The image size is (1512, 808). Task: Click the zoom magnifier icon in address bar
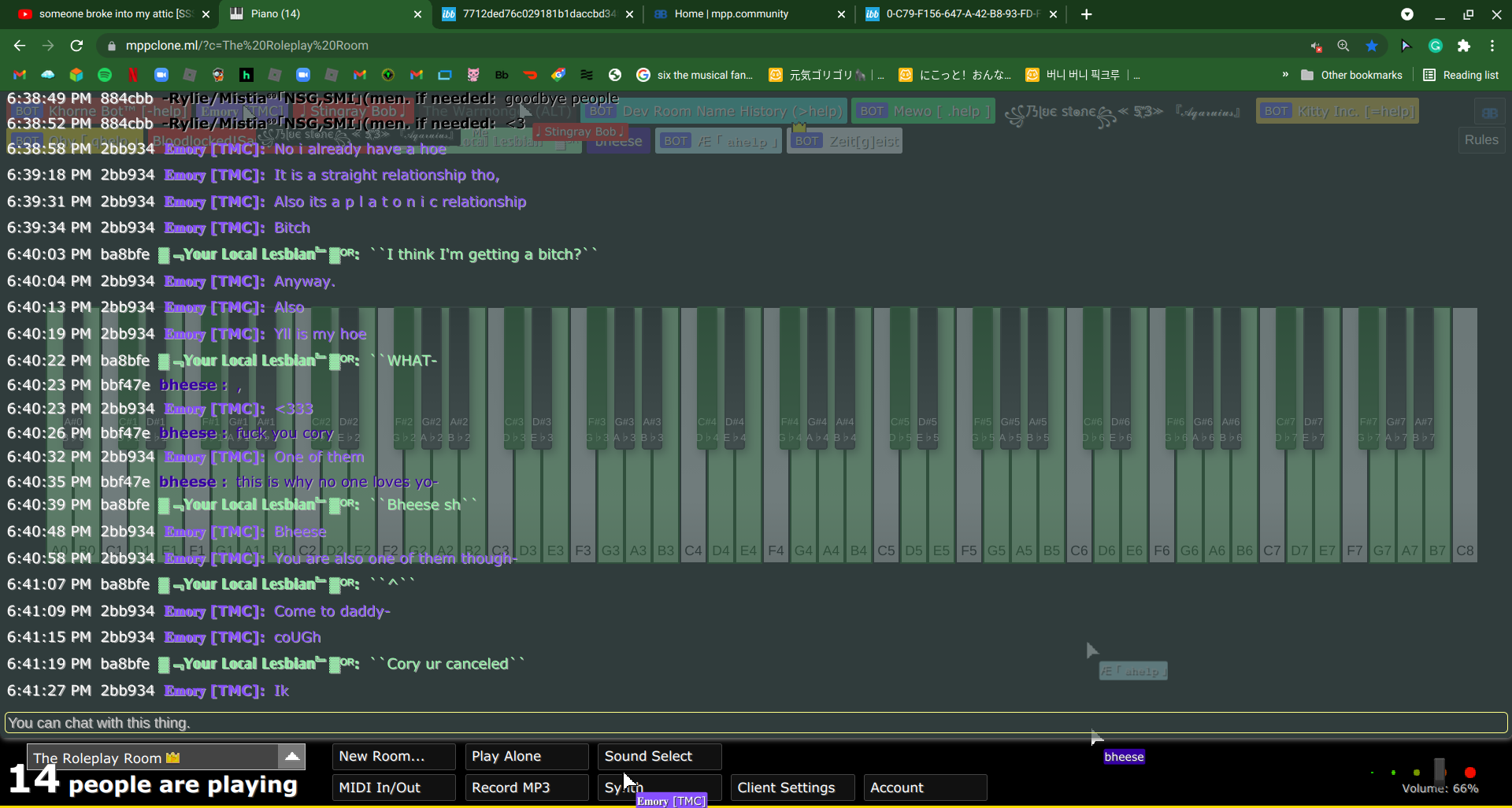coord(1343,46)
